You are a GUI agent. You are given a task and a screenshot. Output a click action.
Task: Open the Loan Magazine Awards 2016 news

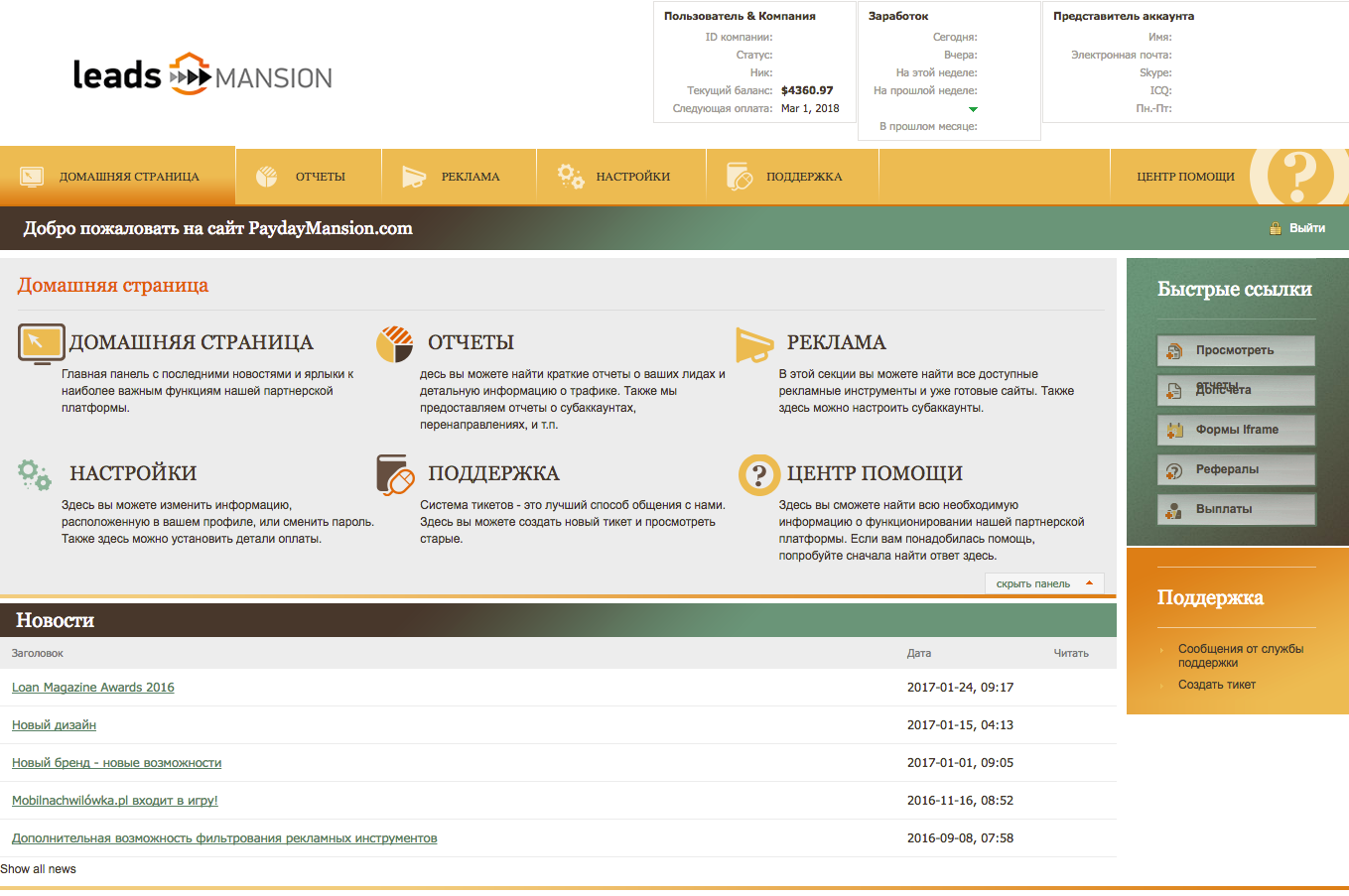93,688
